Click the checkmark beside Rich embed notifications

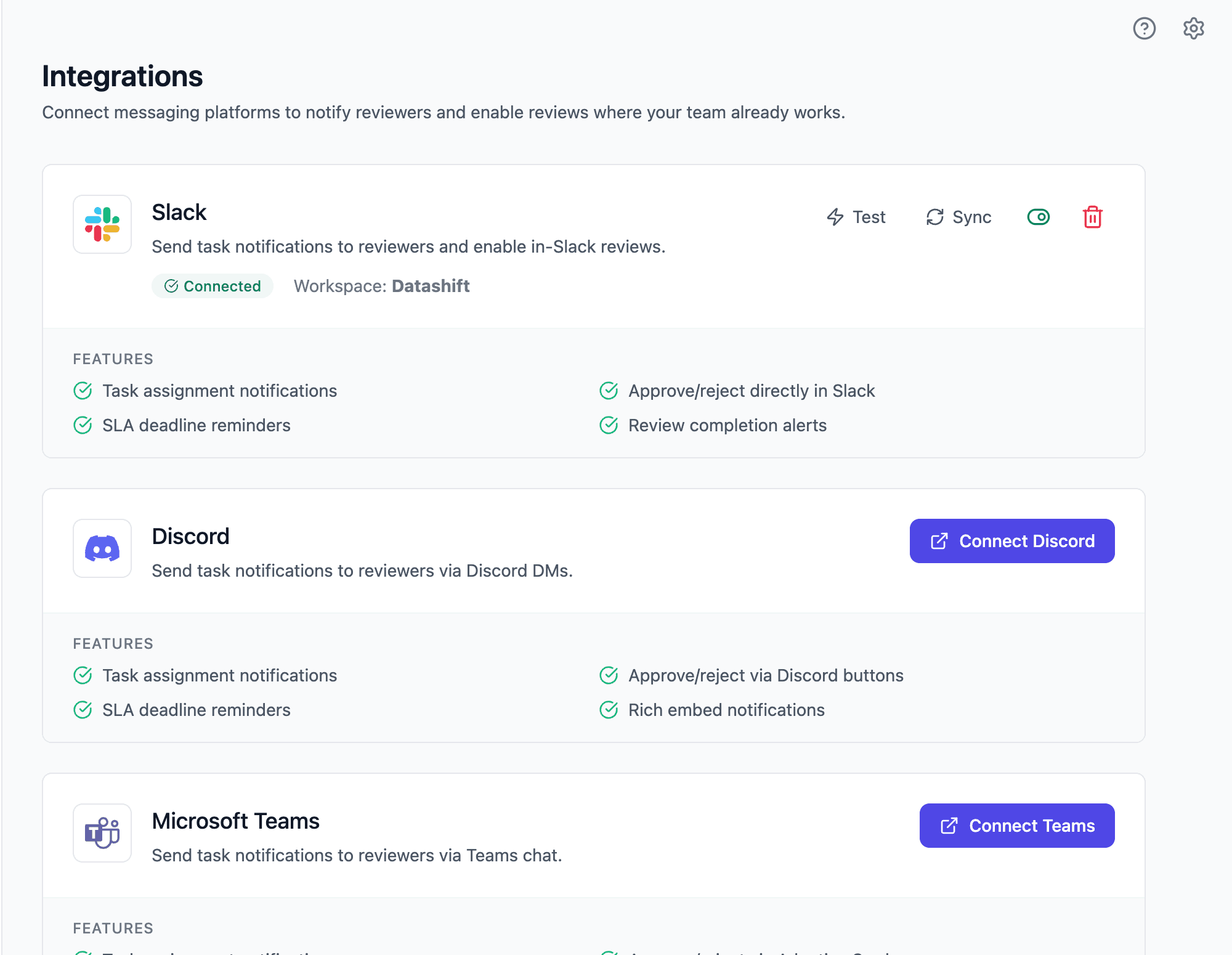(x=608, y=710)
